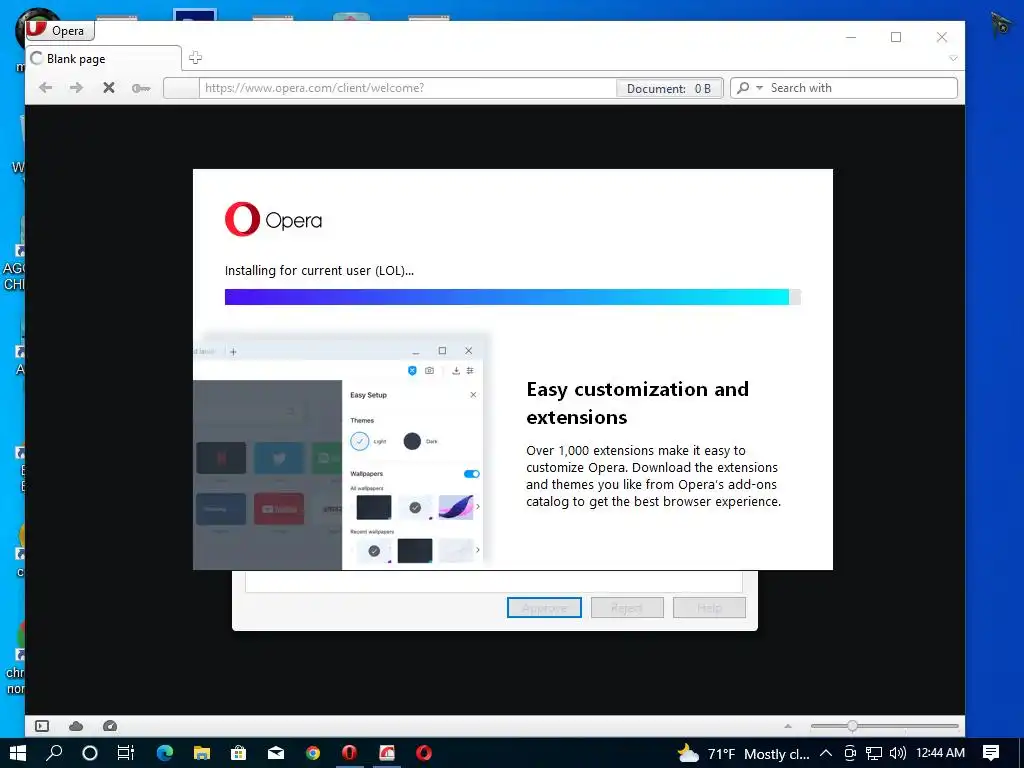This screenshot has width=1024, height=768.
Task: Click the search magnifier icon in Opera
Action: [743, 88]
